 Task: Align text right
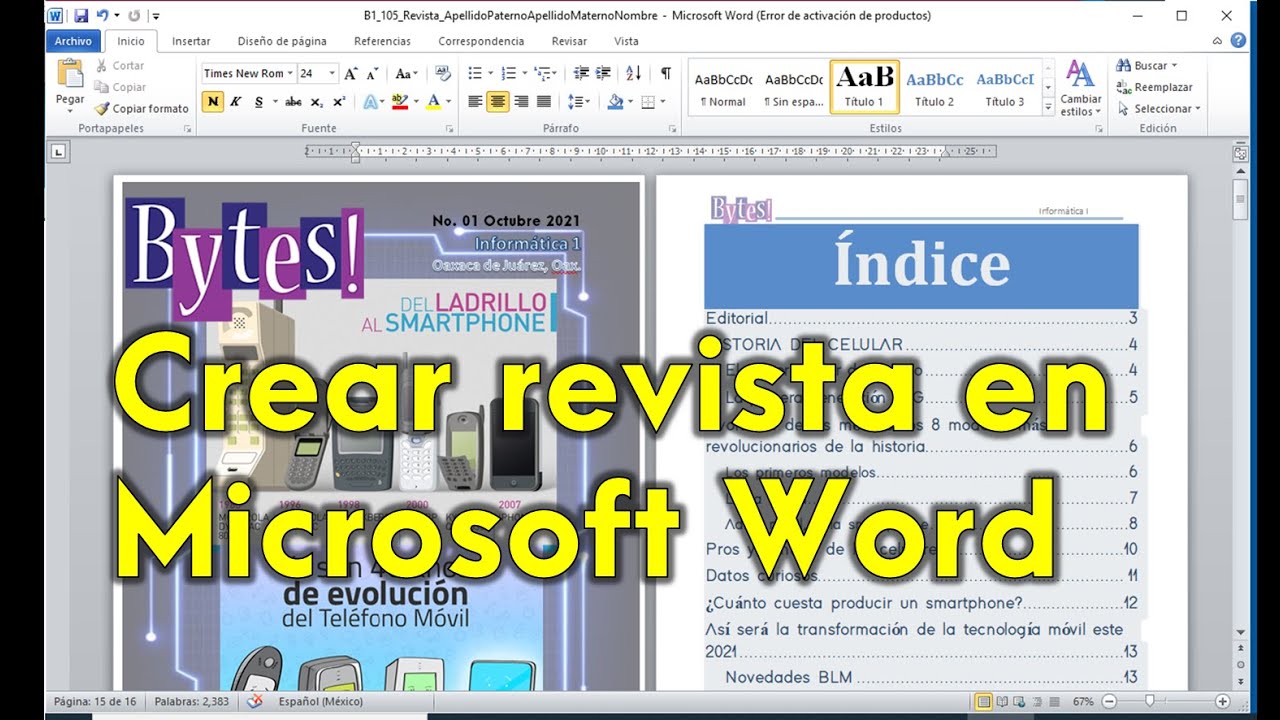(x=521, y=101)
